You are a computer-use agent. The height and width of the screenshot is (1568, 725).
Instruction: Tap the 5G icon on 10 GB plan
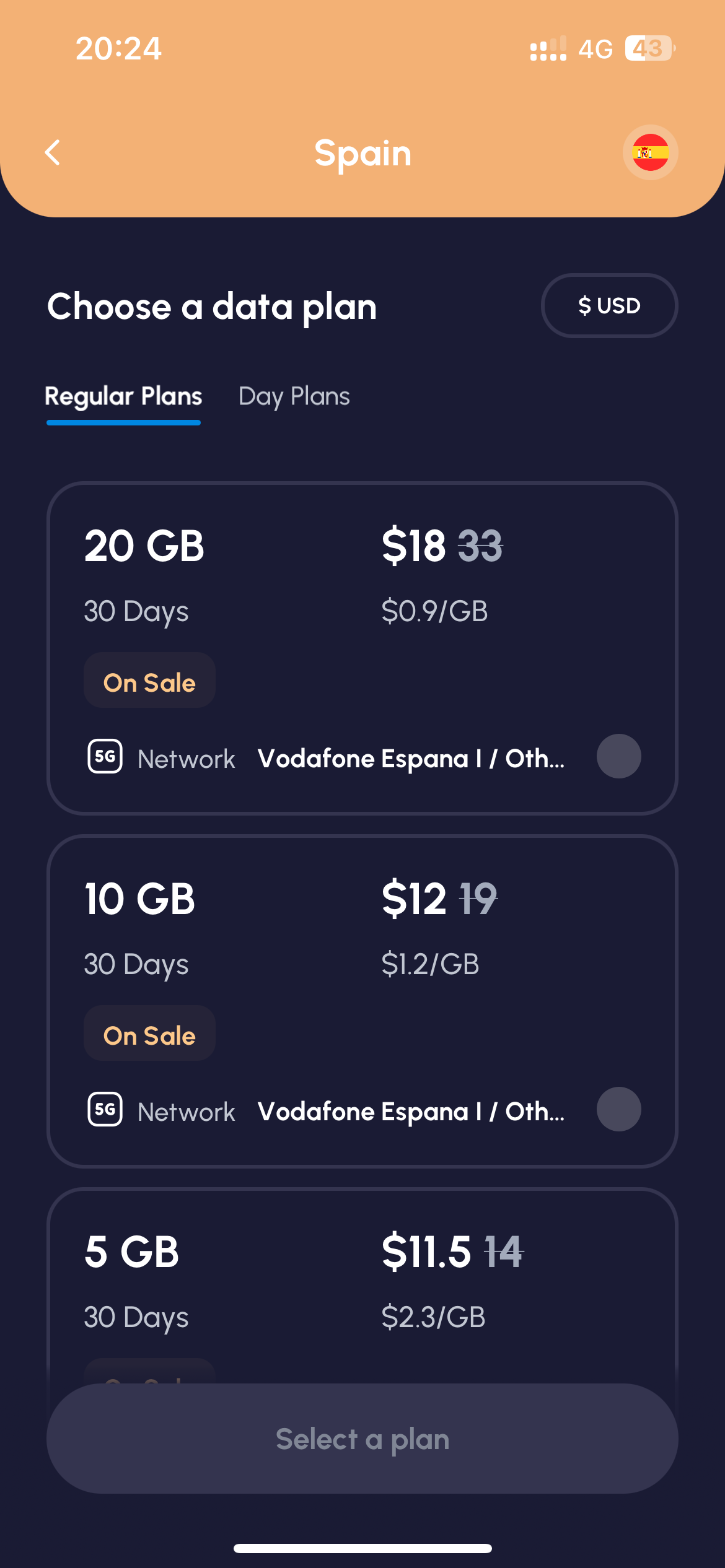(x=105, y=1109)
